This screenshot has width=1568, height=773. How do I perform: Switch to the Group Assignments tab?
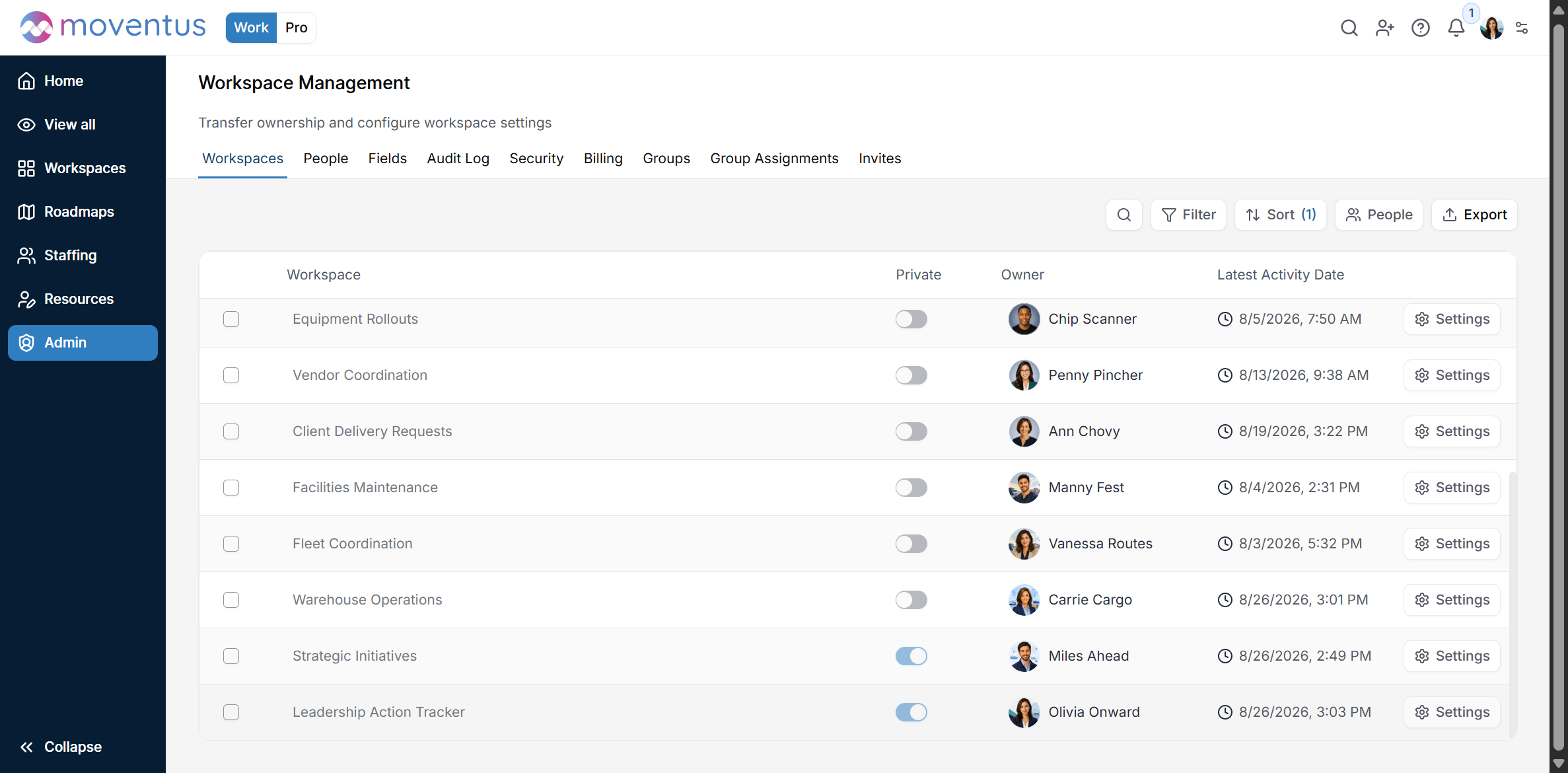pyautogui.click(x=774, y=159)
